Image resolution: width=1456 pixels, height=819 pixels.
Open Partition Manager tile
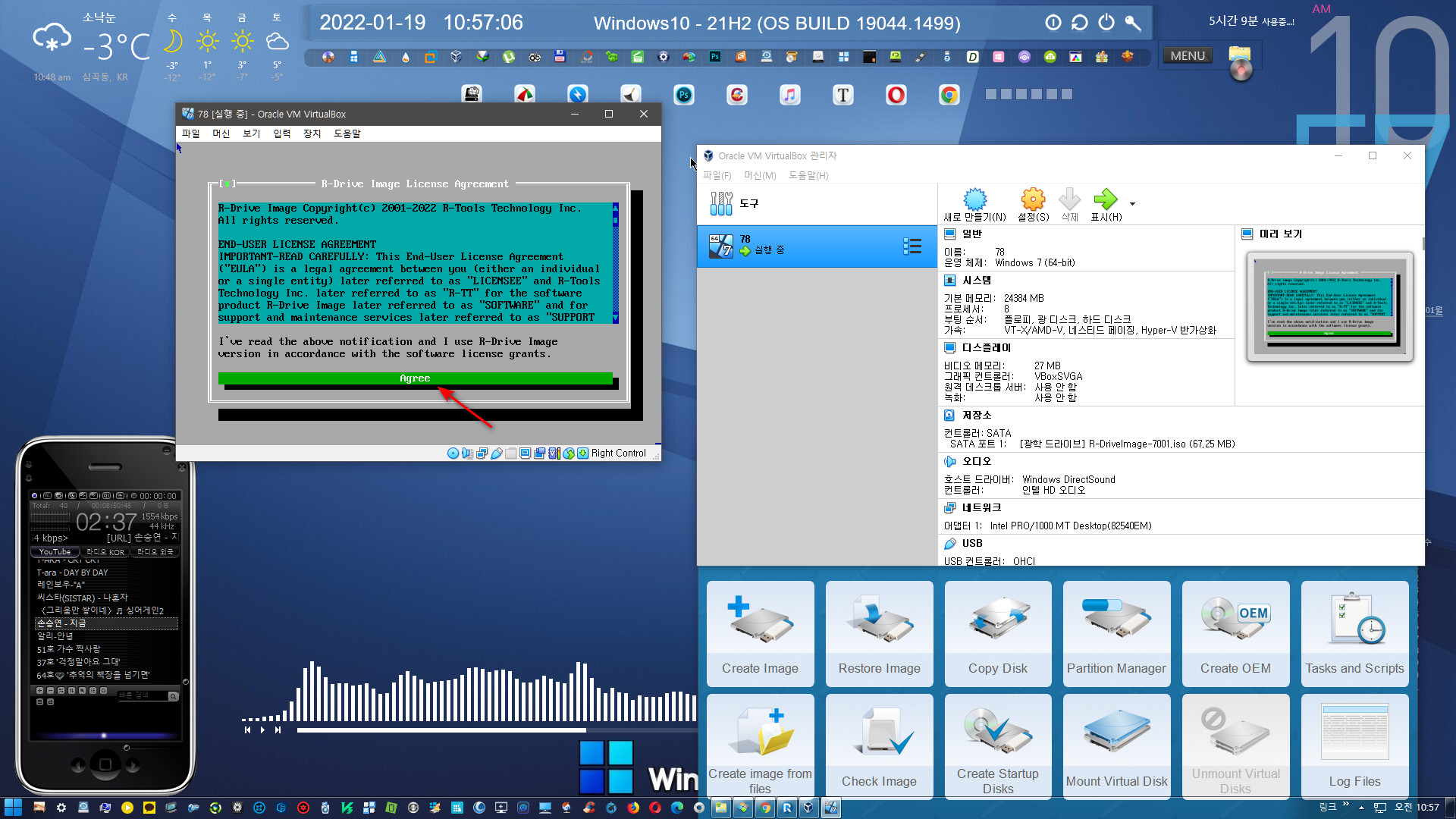click(x=1116, y=634)
